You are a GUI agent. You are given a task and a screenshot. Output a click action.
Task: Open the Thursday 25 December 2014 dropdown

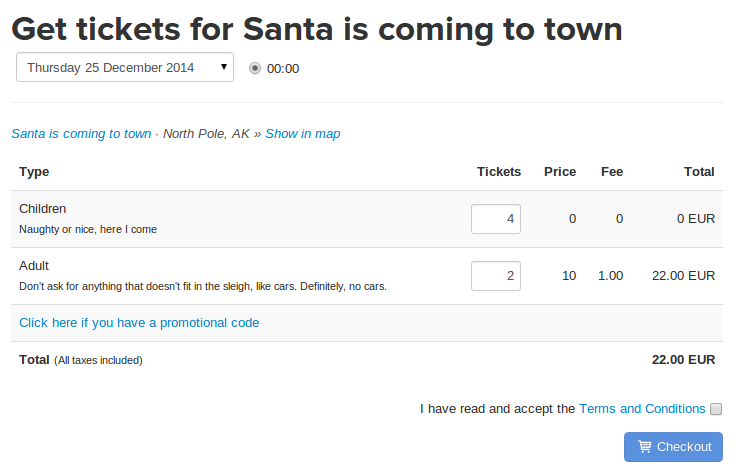(124, 68)
